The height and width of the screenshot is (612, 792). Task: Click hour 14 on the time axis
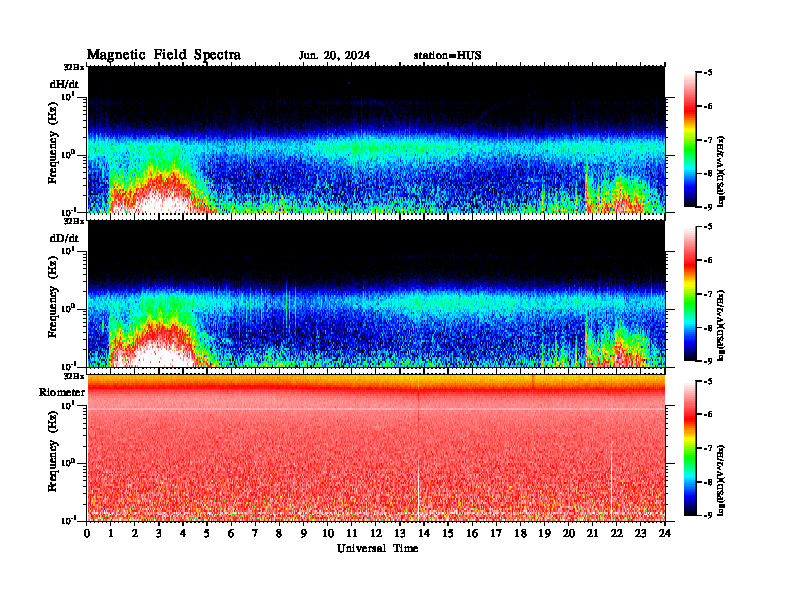[424, 533]
